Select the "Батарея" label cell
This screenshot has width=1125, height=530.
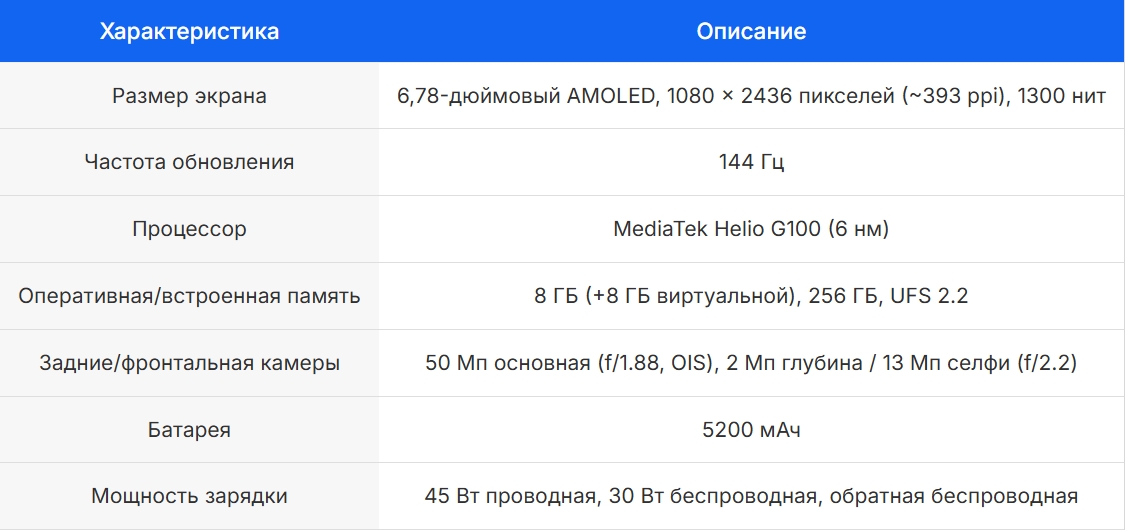[x=189, y=430]
